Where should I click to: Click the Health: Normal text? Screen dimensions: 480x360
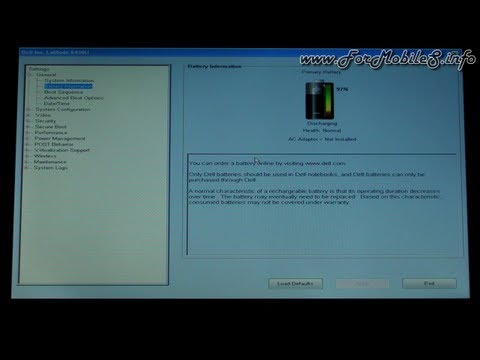coord(322,131)
